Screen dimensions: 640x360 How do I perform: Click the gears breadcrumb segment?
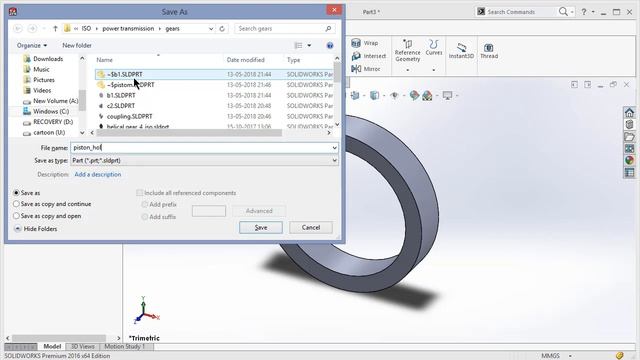coord(172,29)
